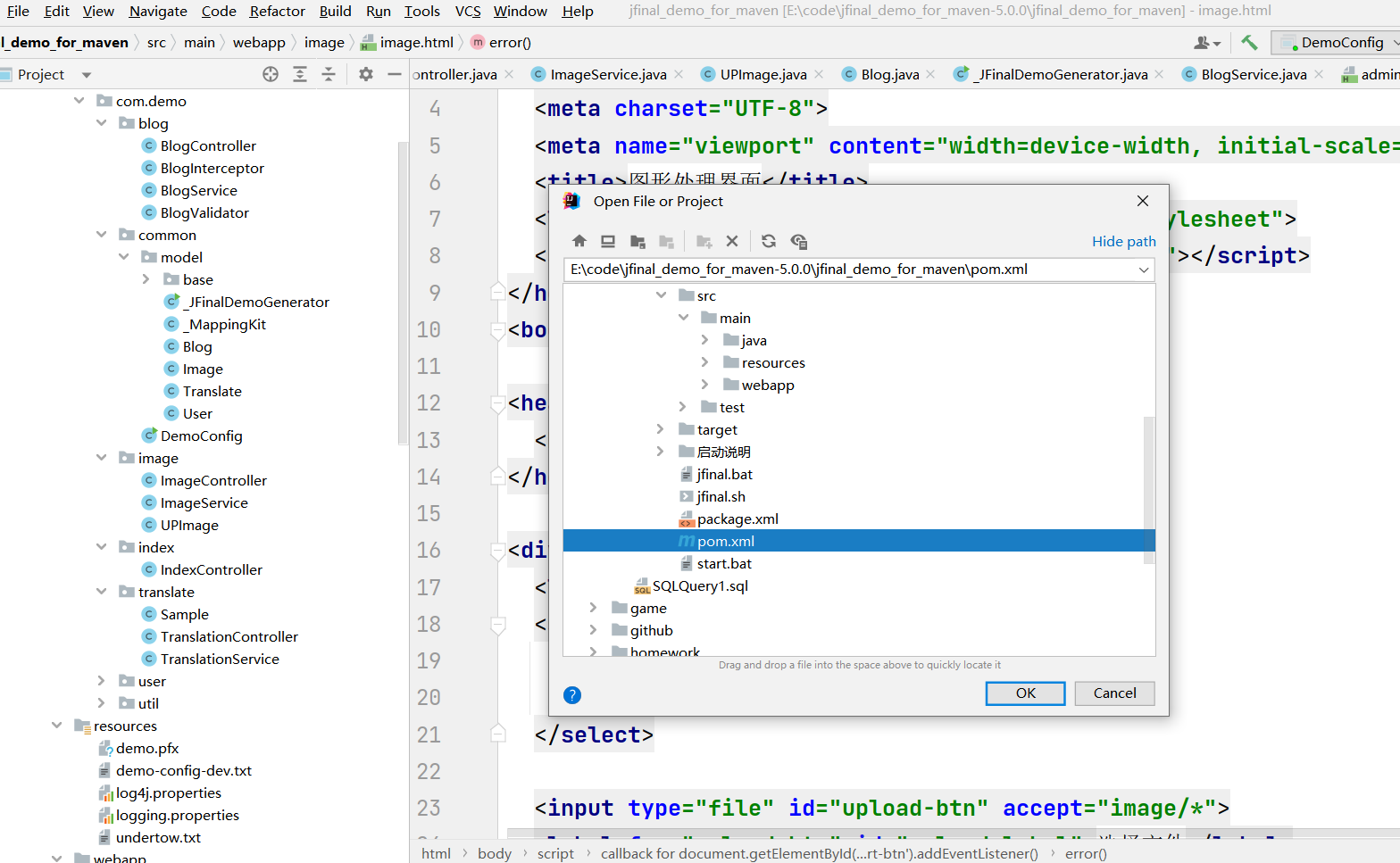Image resolution: width=1400 pixels, height=863 pixels.
Task: Refresh the file tree in dialog
Action: (769, 241)
